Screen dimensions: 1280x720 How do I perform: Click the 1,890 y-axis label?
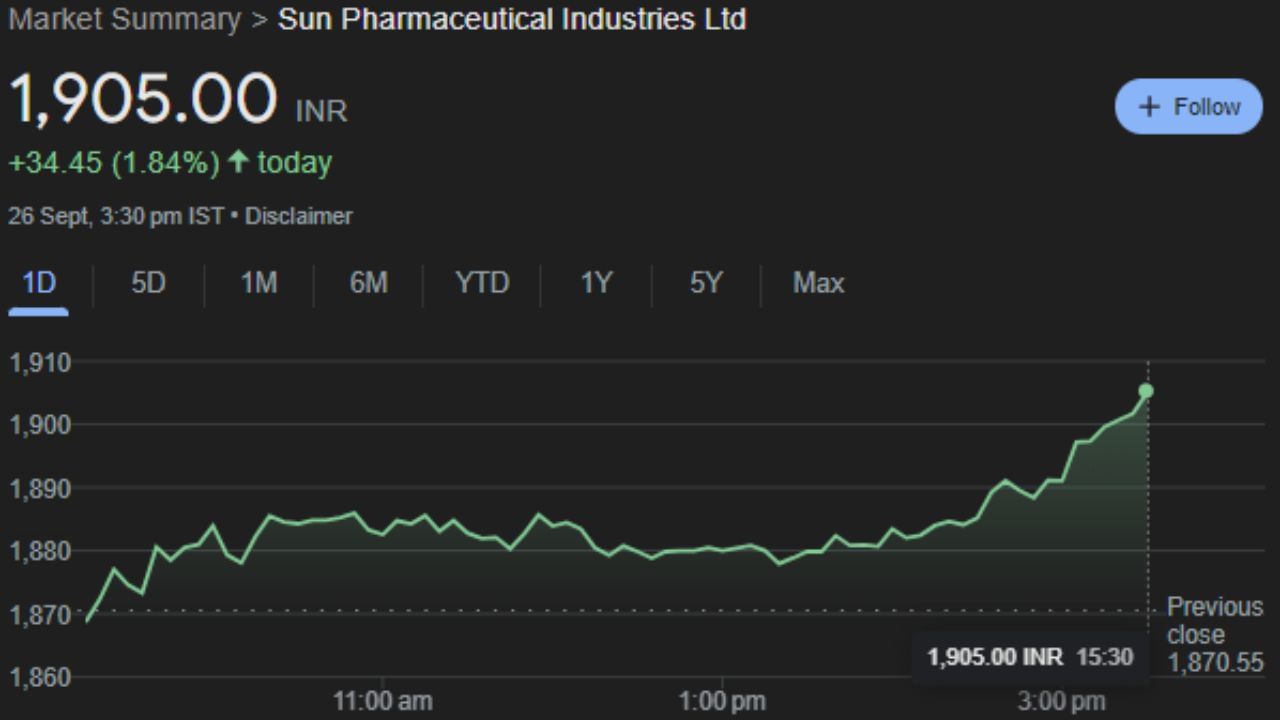(x=40, y=488)
